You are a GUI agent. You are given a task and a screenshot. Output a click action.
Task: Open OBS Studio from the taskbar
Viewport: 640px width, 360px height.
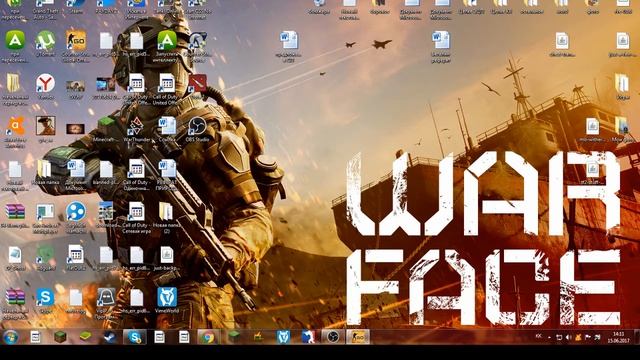coord(332,337)
